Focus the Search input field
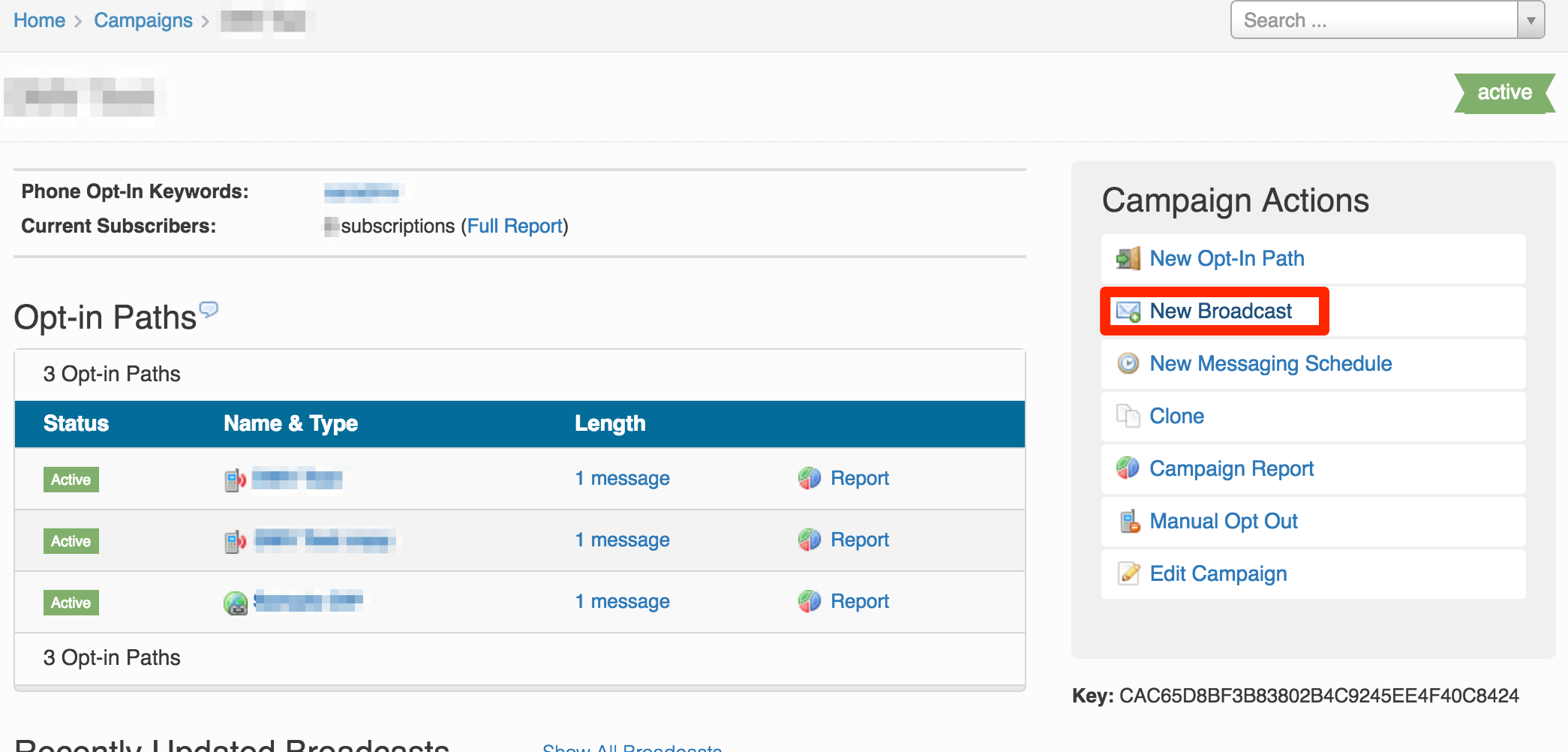 tap(1374, 20)
